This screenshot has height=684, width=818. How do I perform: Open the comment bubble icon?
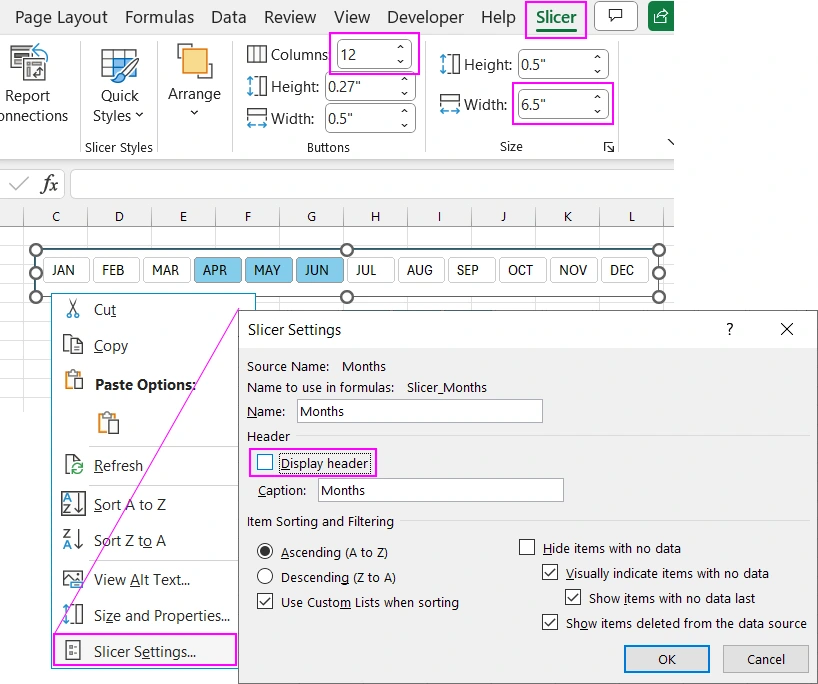[x=616, y=16]
